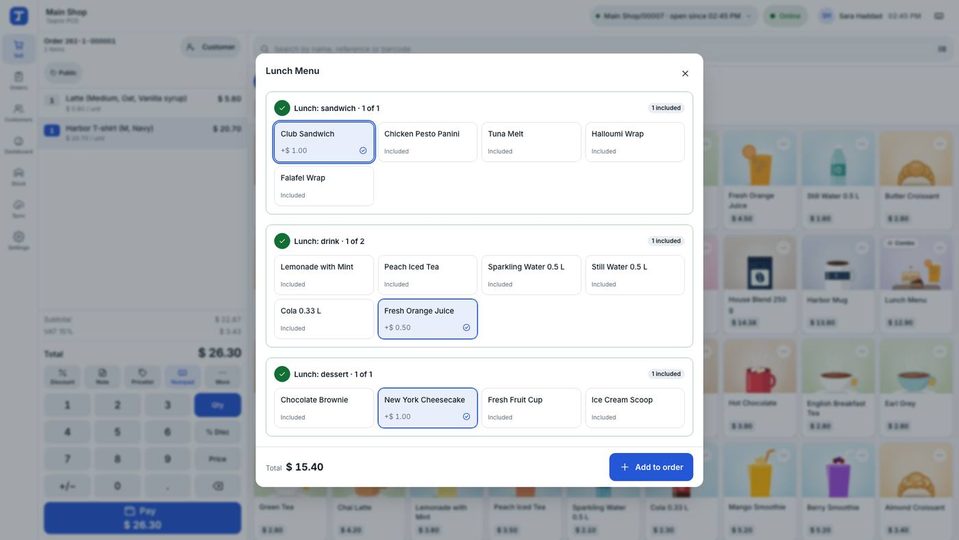Click the icon right of the user name

(x=939, y=16)
